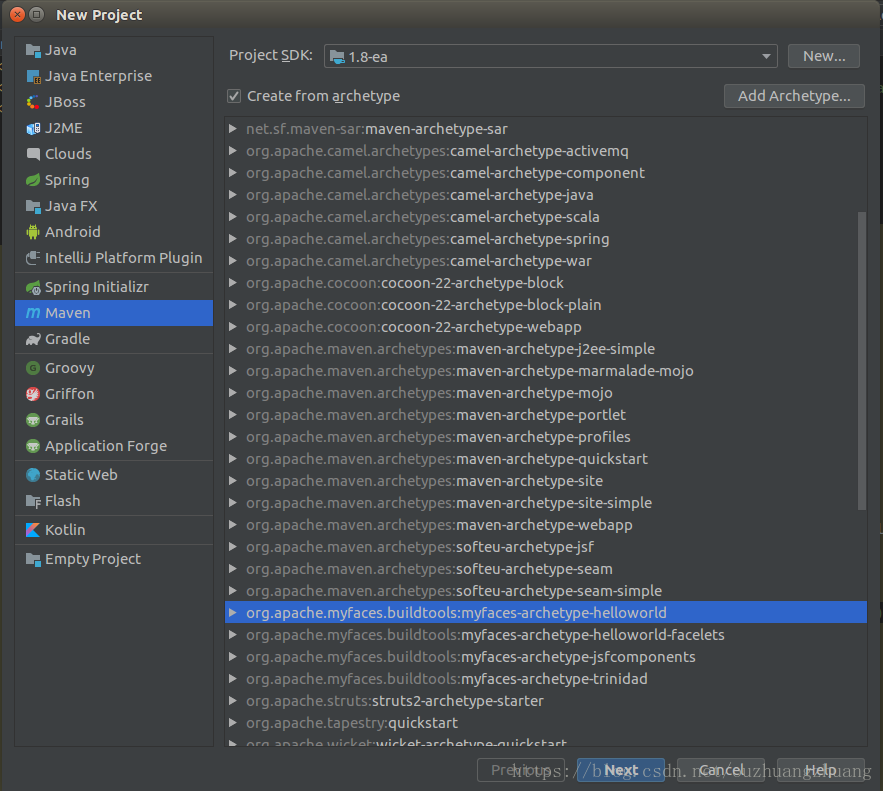The width and height of the screenshot is (883, 791).
Task: Switch to Static Web type
Action: pos(114,475)
